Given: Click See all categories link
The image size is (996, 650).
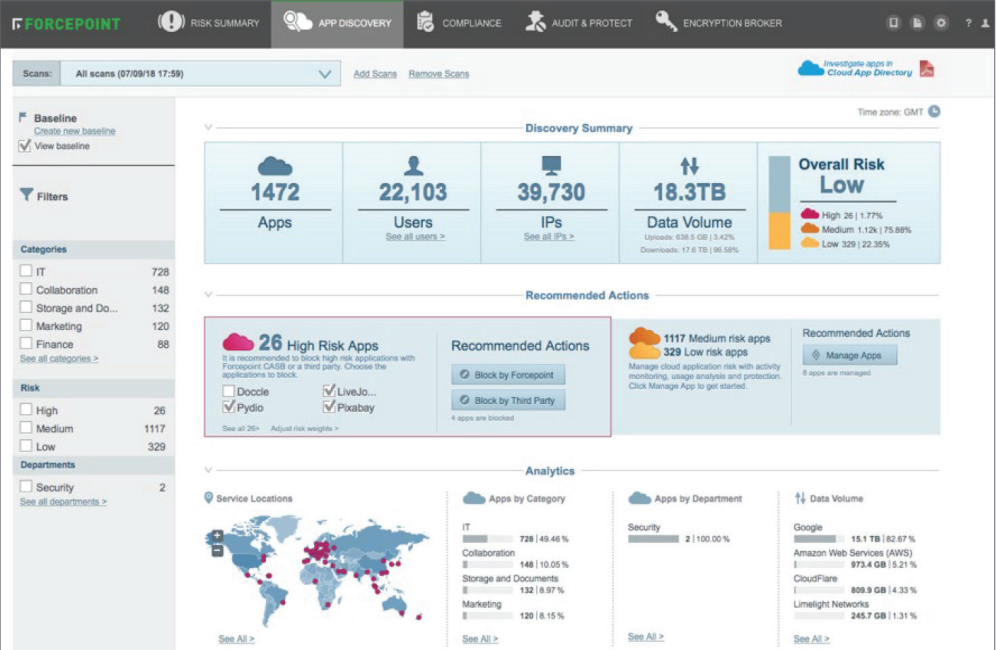Looking at the screenshot, I should pyautogui.click(x=59, y=358).
